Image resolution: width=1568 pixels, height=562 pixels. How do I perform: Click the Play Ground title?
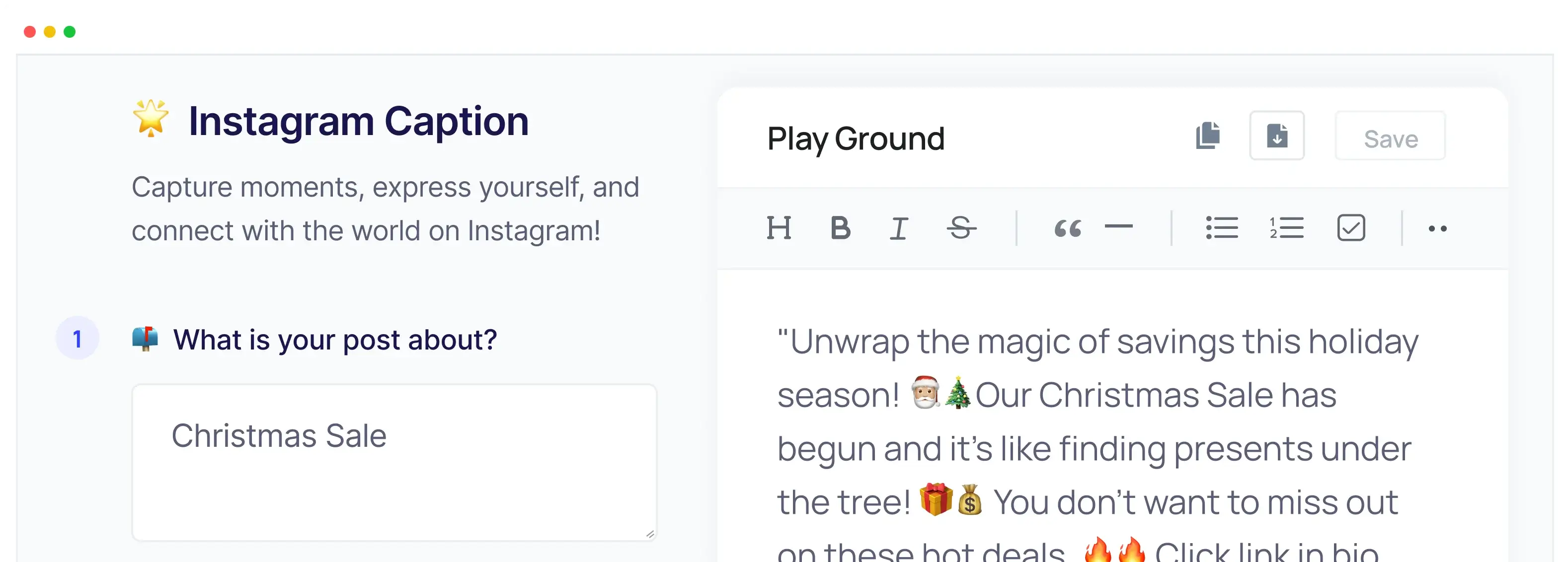pyautogui.click(x=856, y=139)
